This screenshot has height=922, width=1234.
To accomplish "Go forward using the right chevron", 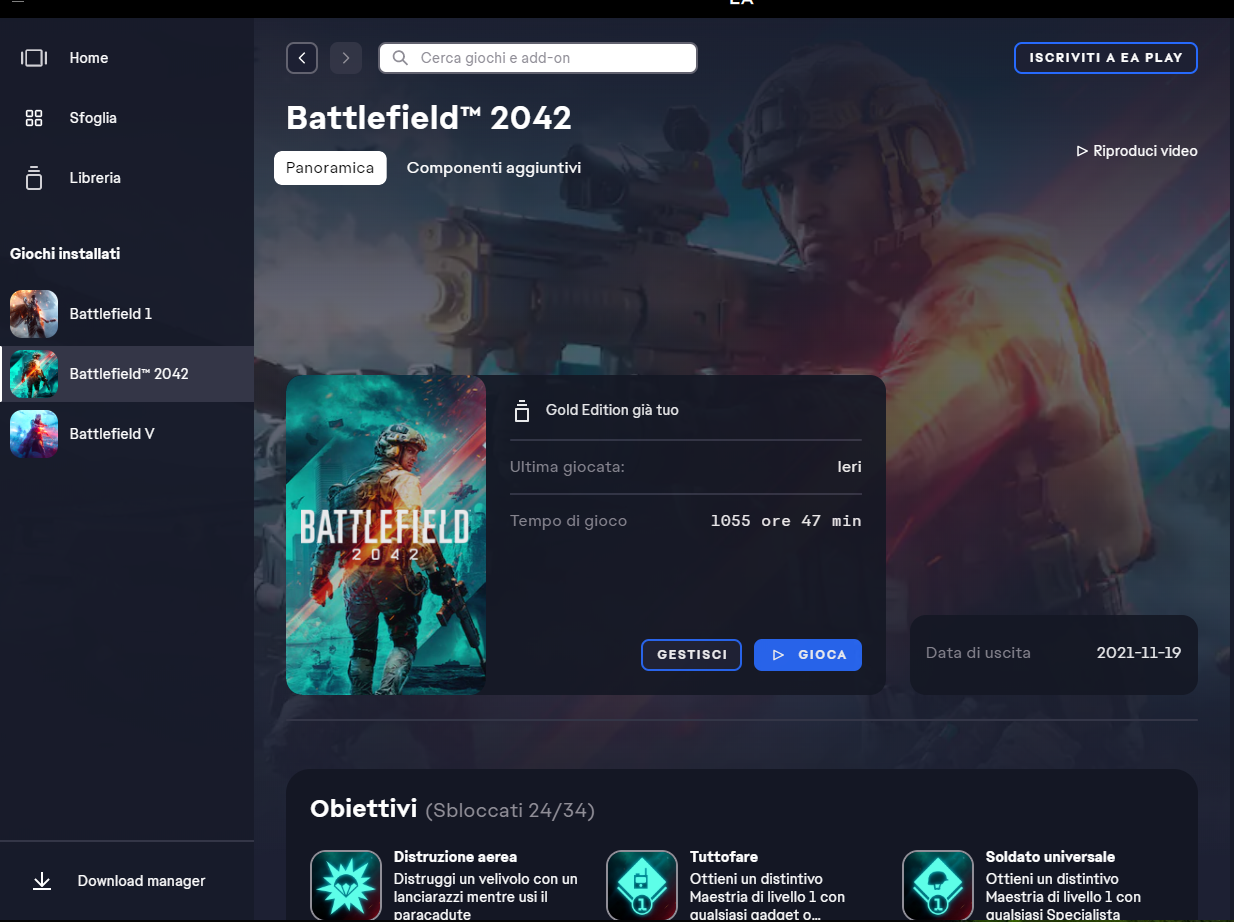I will pos(346,58).
